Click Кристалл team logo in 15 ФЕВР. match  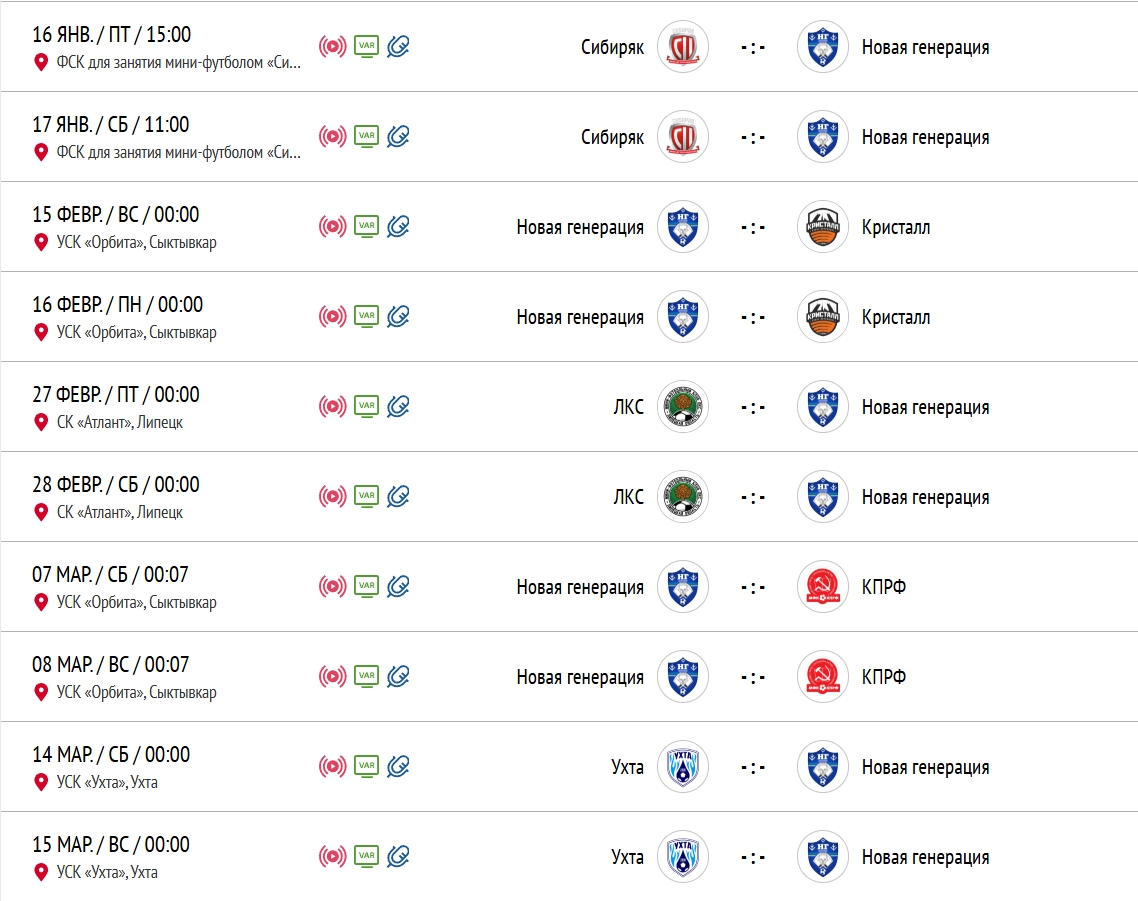tap(823, 227)
